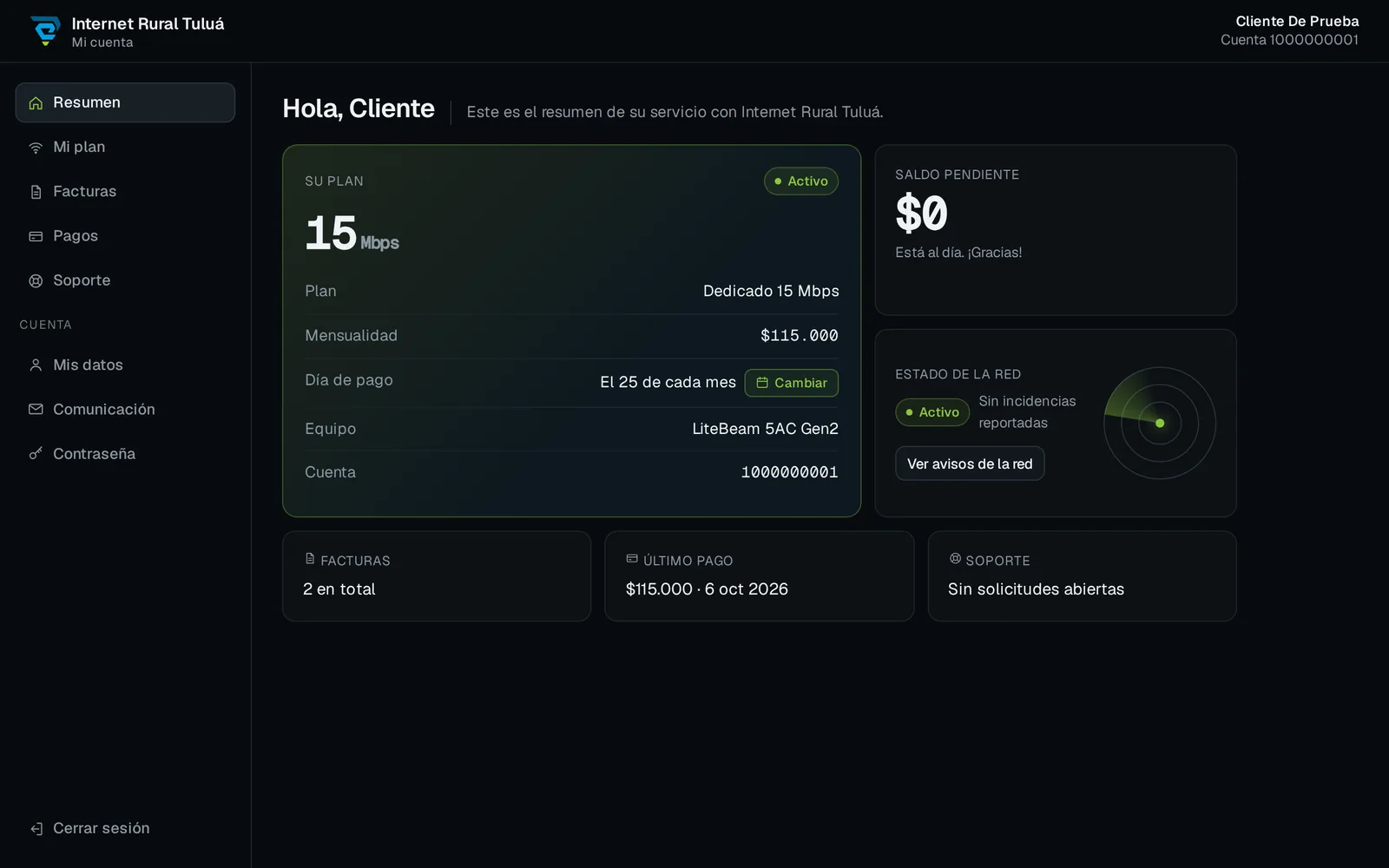Open Contraseña page
The width and height of the screenshot is (1389, 868).
125,453
